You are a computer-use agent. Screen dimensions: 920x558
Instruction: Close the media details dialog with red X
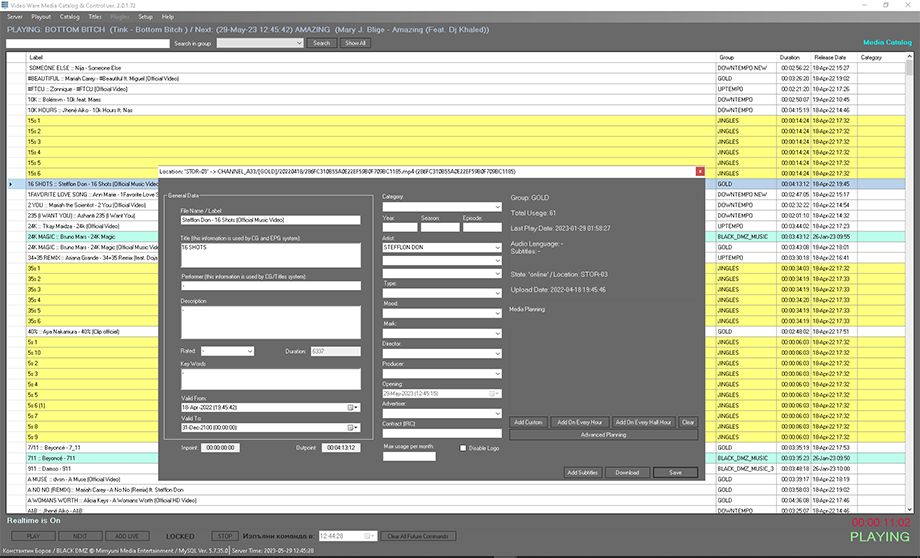pos(700,171)
